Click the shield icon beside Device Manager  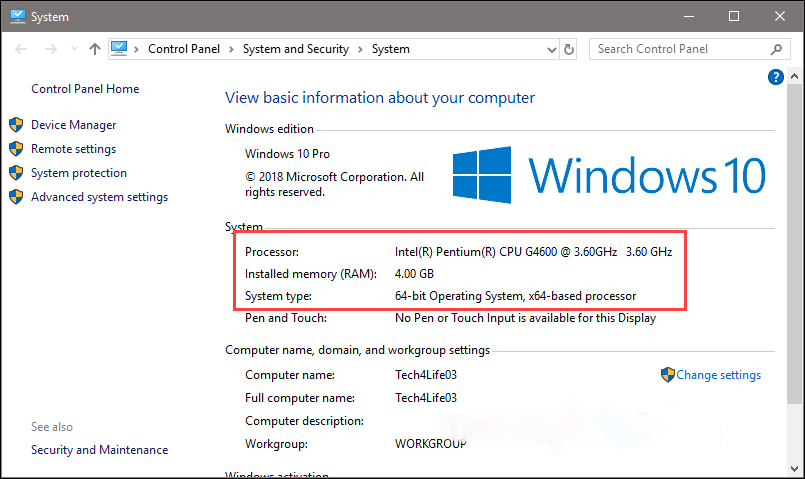[16, 125]
